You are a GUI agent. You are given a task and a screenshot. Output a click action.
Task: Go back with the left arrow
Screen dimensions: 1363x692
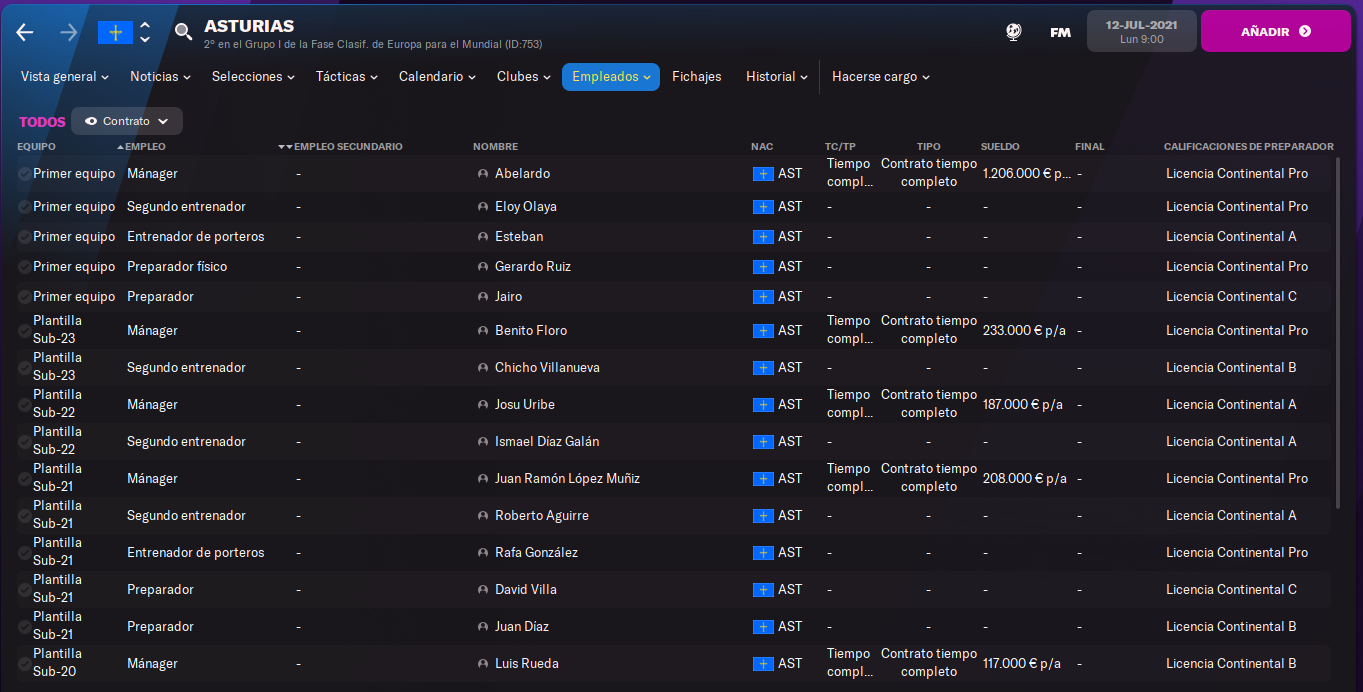click(25, 32)
